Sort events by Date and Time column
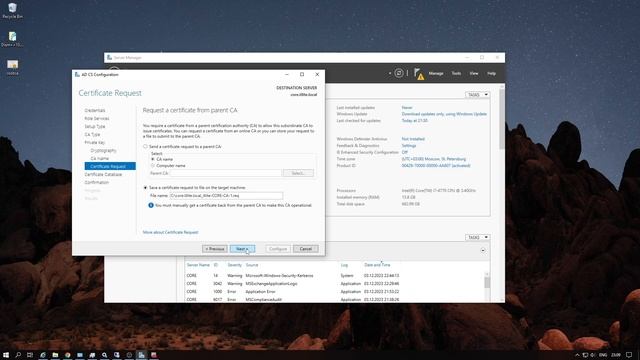Image resolution: width=640 pixels, height=360 pixels. tap(377, 265)
